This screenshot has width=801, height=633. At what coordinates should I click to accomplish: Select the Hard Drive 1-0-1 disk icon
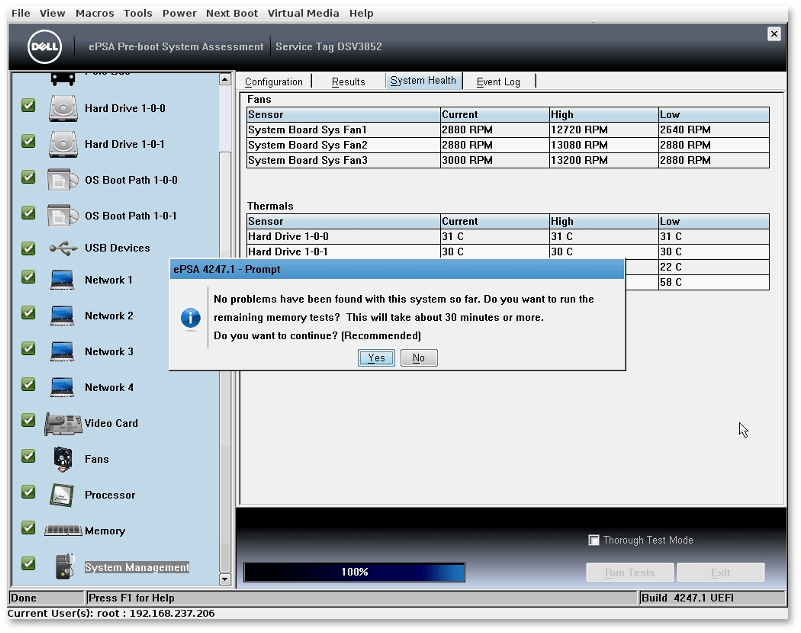[x=63, y=144]
